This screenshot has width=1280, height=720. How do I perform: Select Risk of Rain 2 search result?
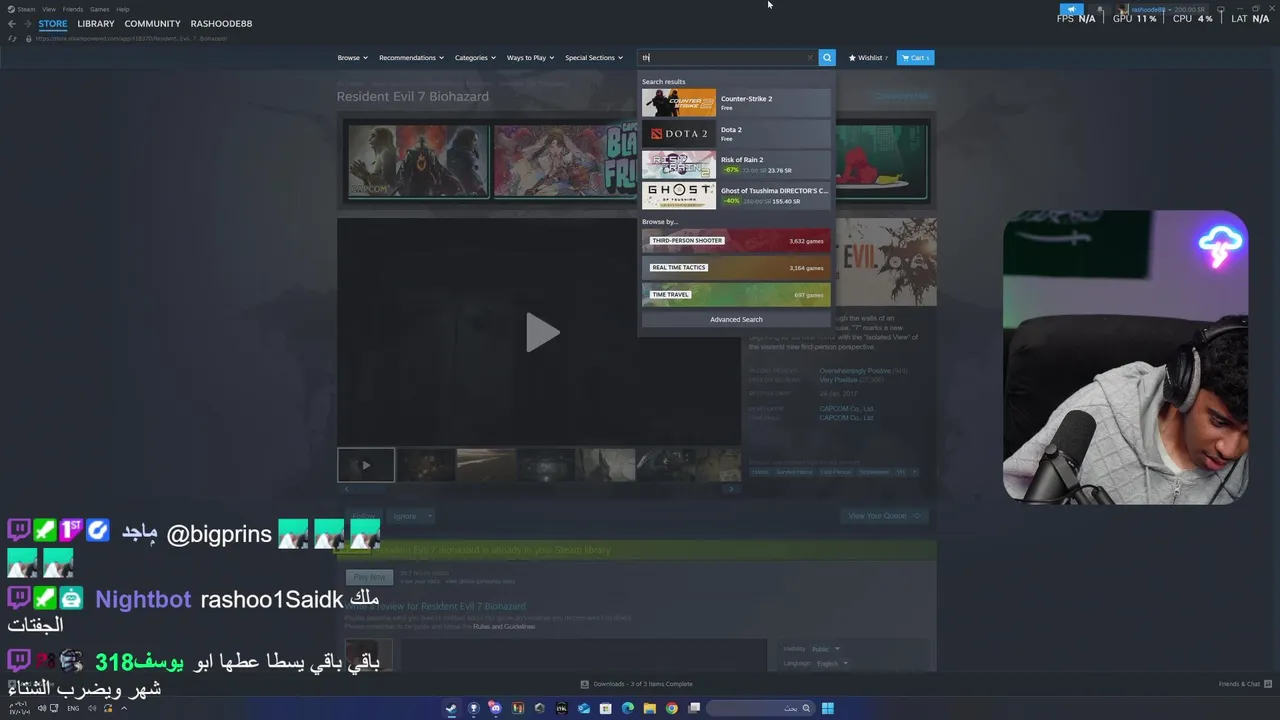tap(736, 164)
